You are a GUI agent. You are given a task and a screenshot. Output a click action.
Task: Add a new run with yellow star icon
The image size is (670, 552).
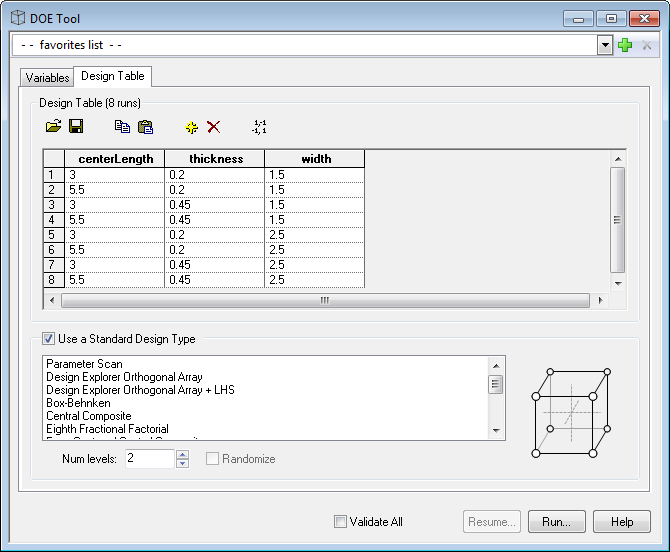click(x=191, y=127)
